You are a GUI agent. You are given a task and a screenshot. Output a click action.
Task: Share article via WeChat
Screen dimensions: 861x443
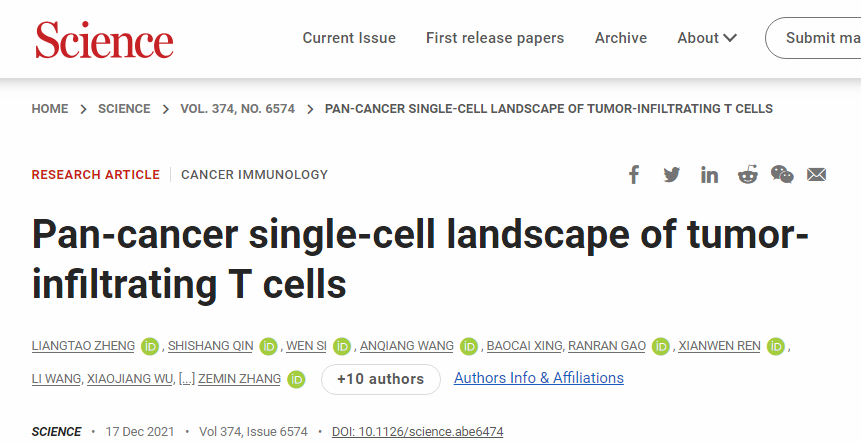tap(782, 175)
